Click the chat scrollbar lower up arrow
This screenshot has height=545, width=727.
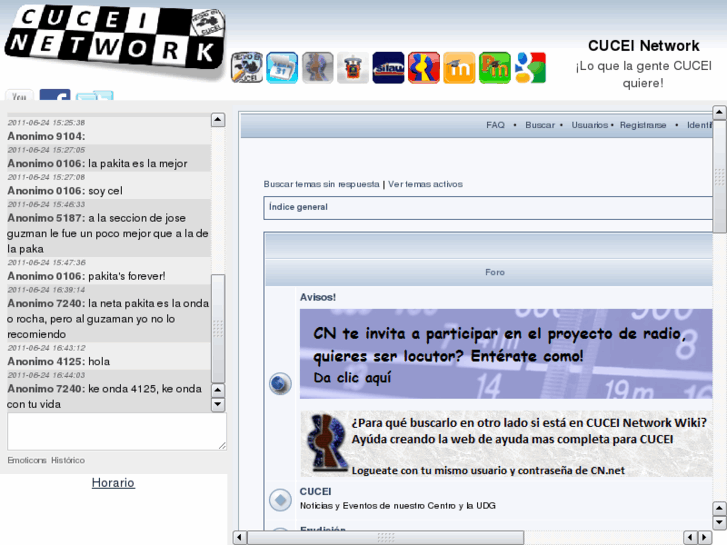pos(218,390)
